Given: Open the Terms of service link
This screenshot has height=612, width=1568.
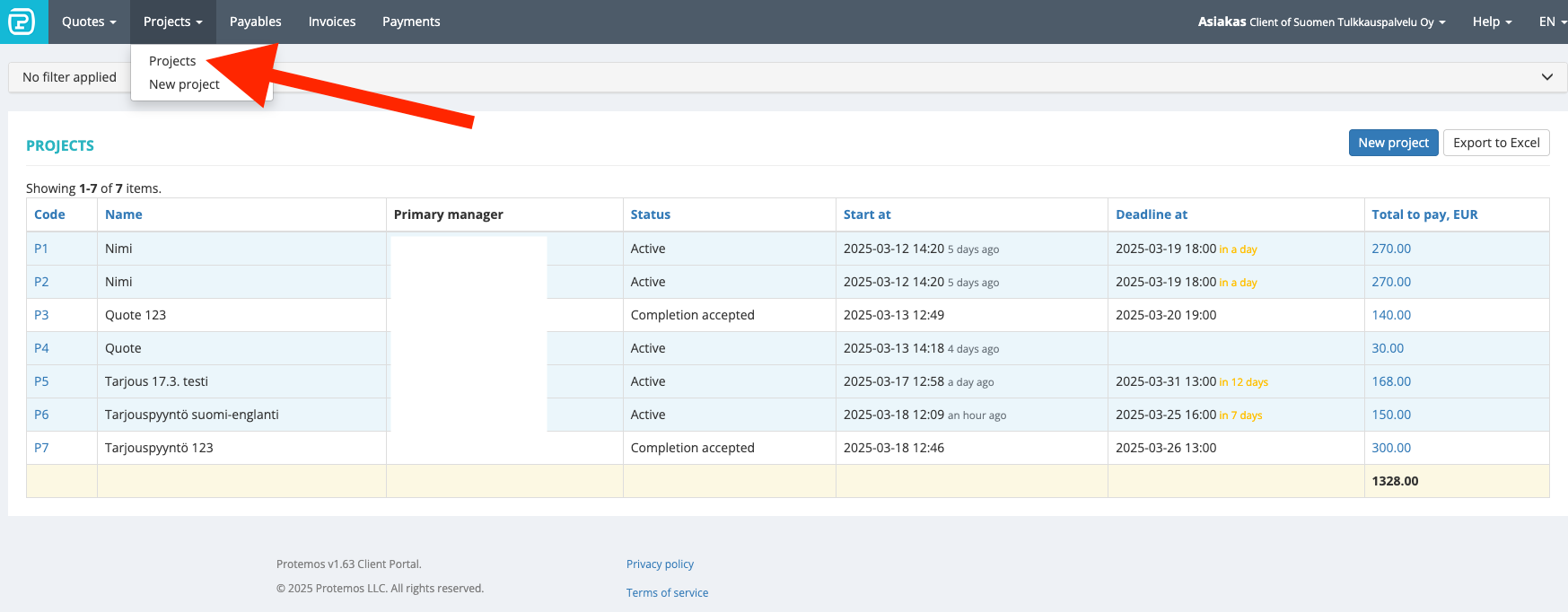Looking at the screenshot, I should point(667,593).
